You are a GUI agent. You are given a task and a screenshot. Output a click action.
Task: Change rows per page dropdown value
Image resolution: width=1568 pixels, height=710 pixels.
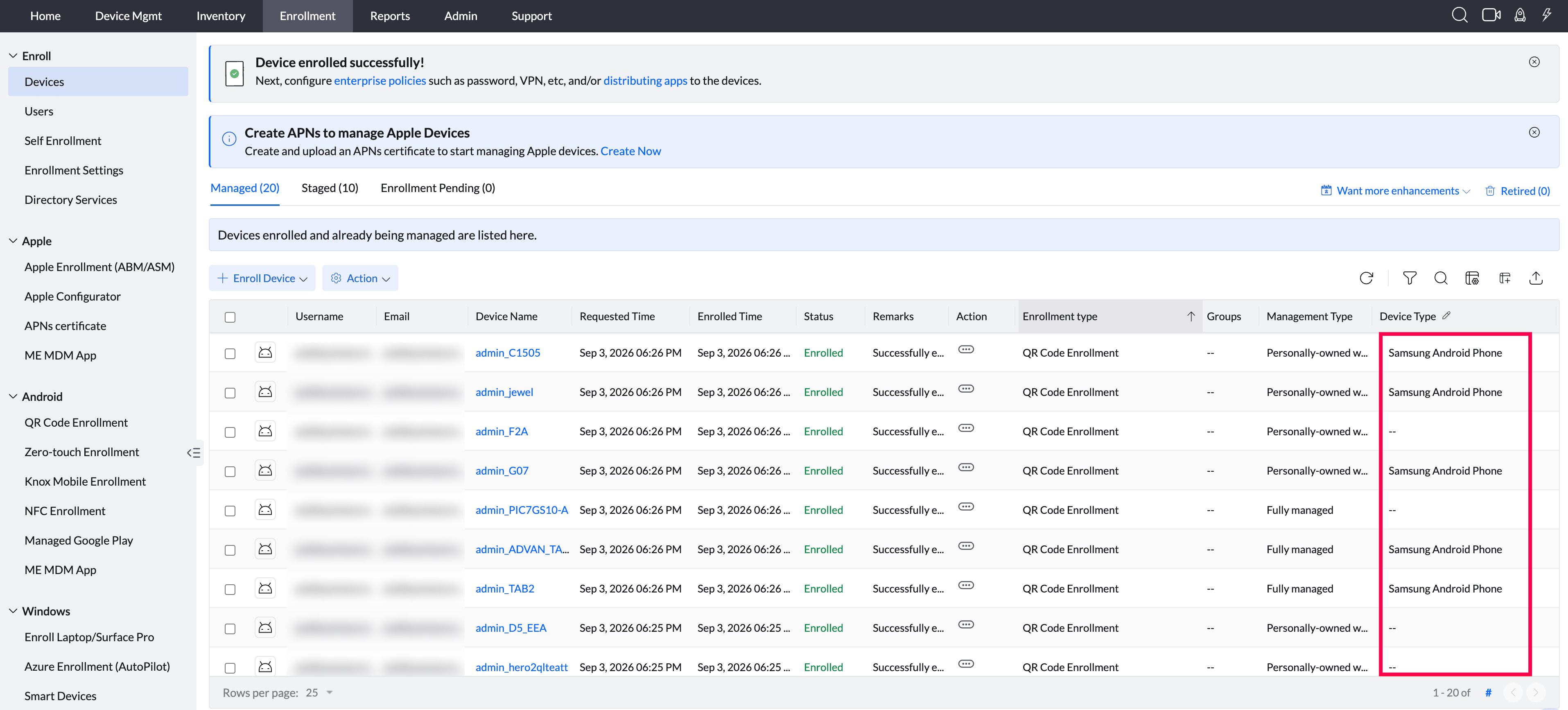tap(320, 692)
